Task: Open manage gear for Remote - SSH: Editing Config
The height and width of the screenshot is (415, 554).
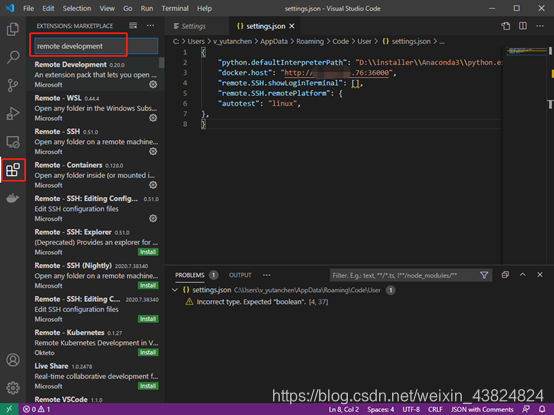Action: click(153, 218)
